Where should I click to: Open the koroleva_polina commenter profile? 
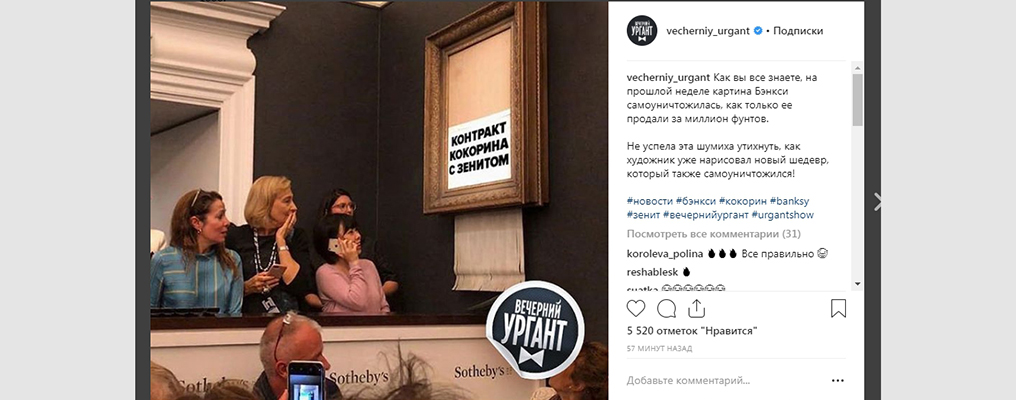[x=664, y=253]
